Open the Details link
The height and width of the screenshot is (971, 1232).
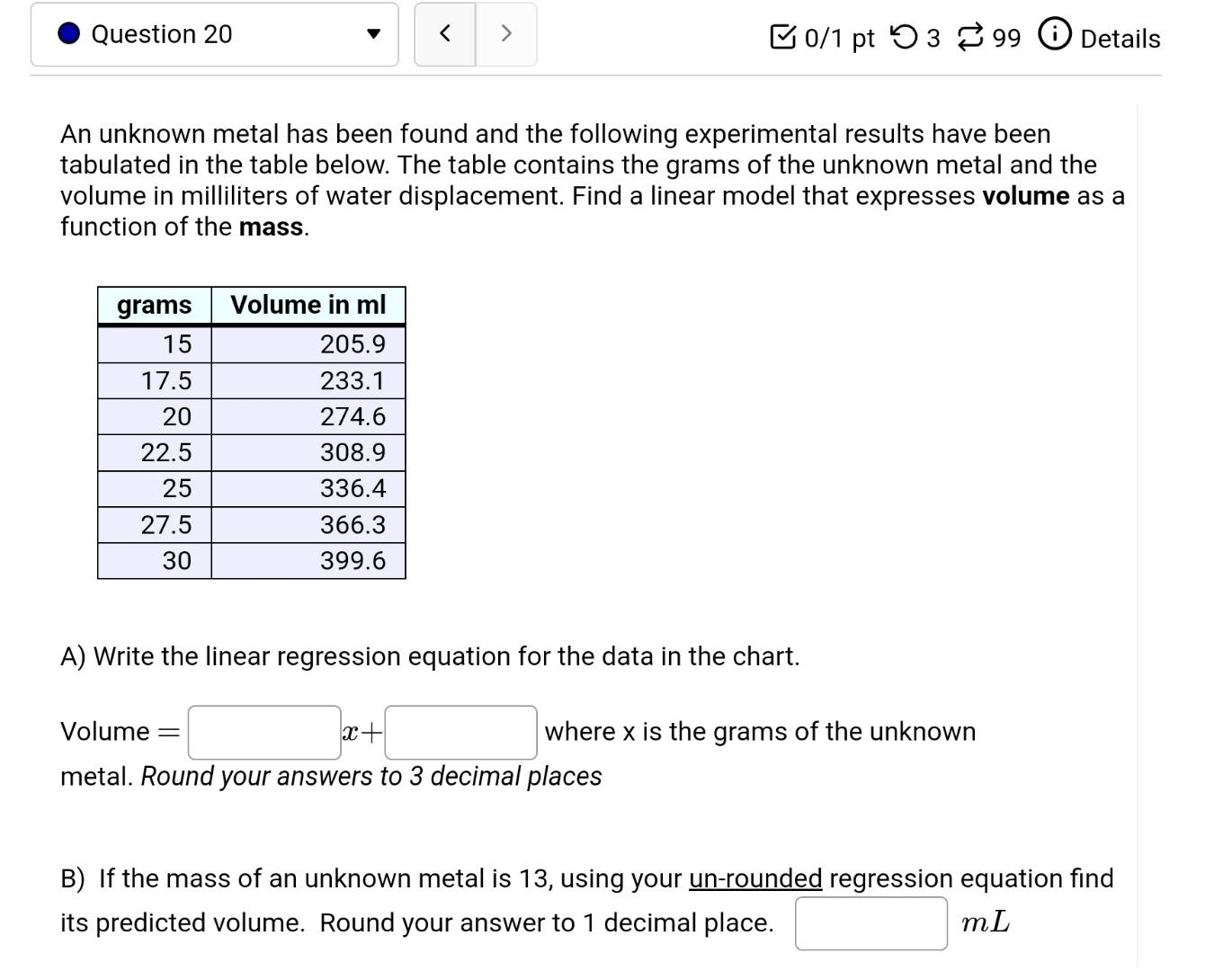[x=1120, y=39]
